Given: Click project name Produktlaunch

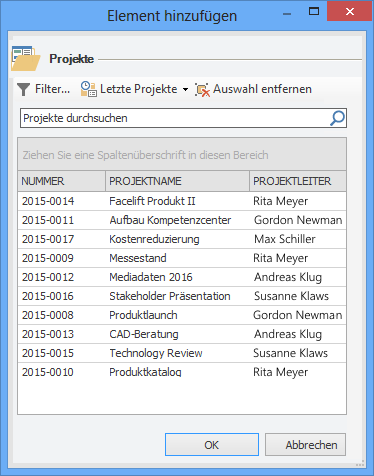Looking at the screenshot, I should point(143,315).
